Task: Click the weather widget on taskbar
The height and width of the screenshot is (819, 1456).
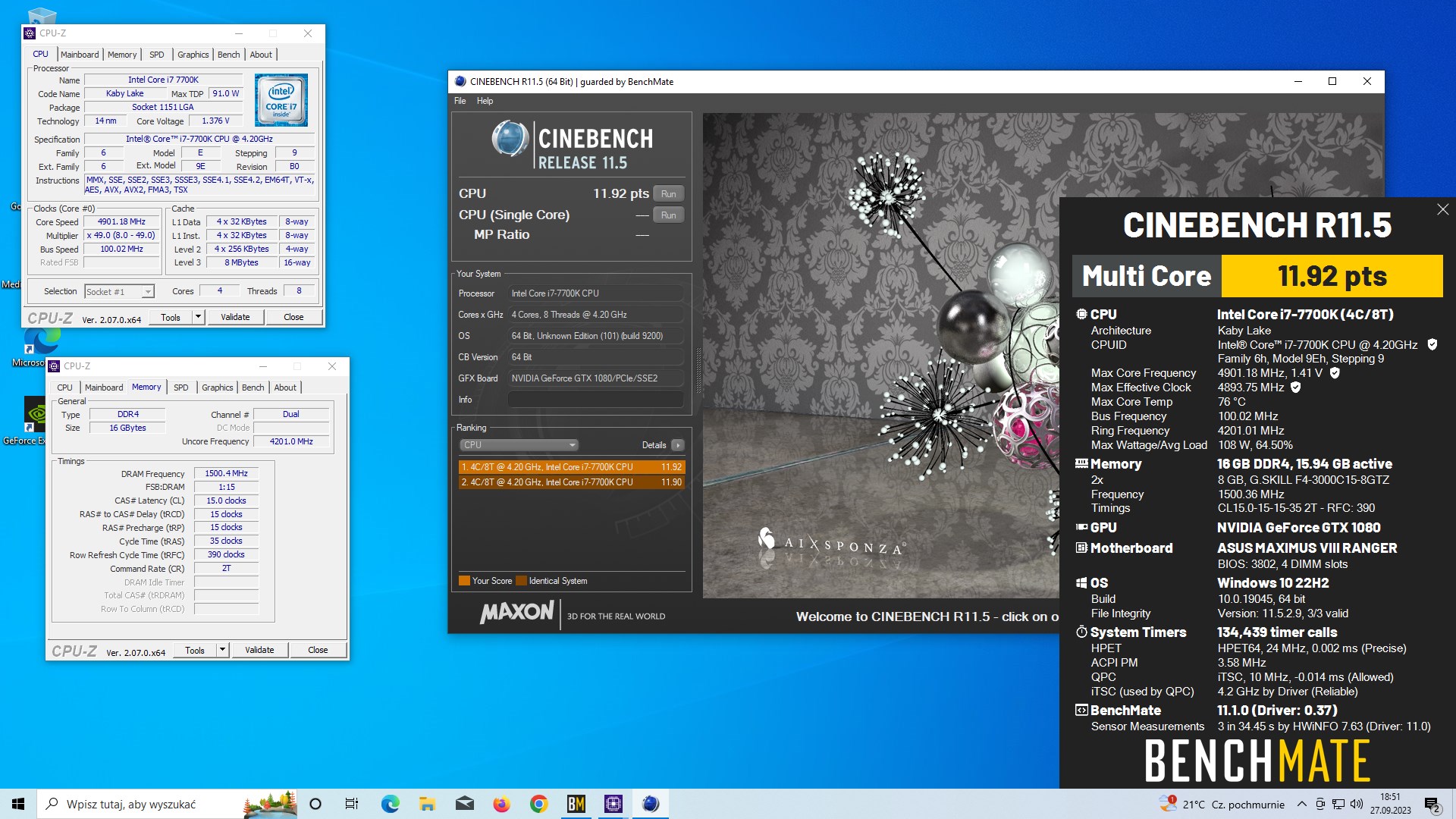Action: tap(1222, 804)
